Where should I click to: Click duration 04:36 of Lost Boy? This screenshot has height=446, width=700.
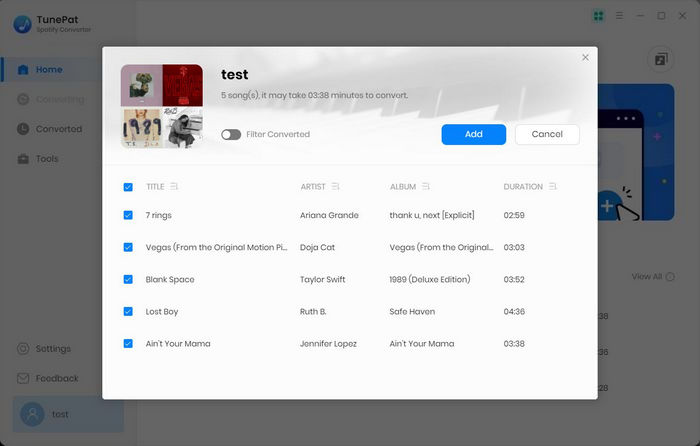pos(514,312)
